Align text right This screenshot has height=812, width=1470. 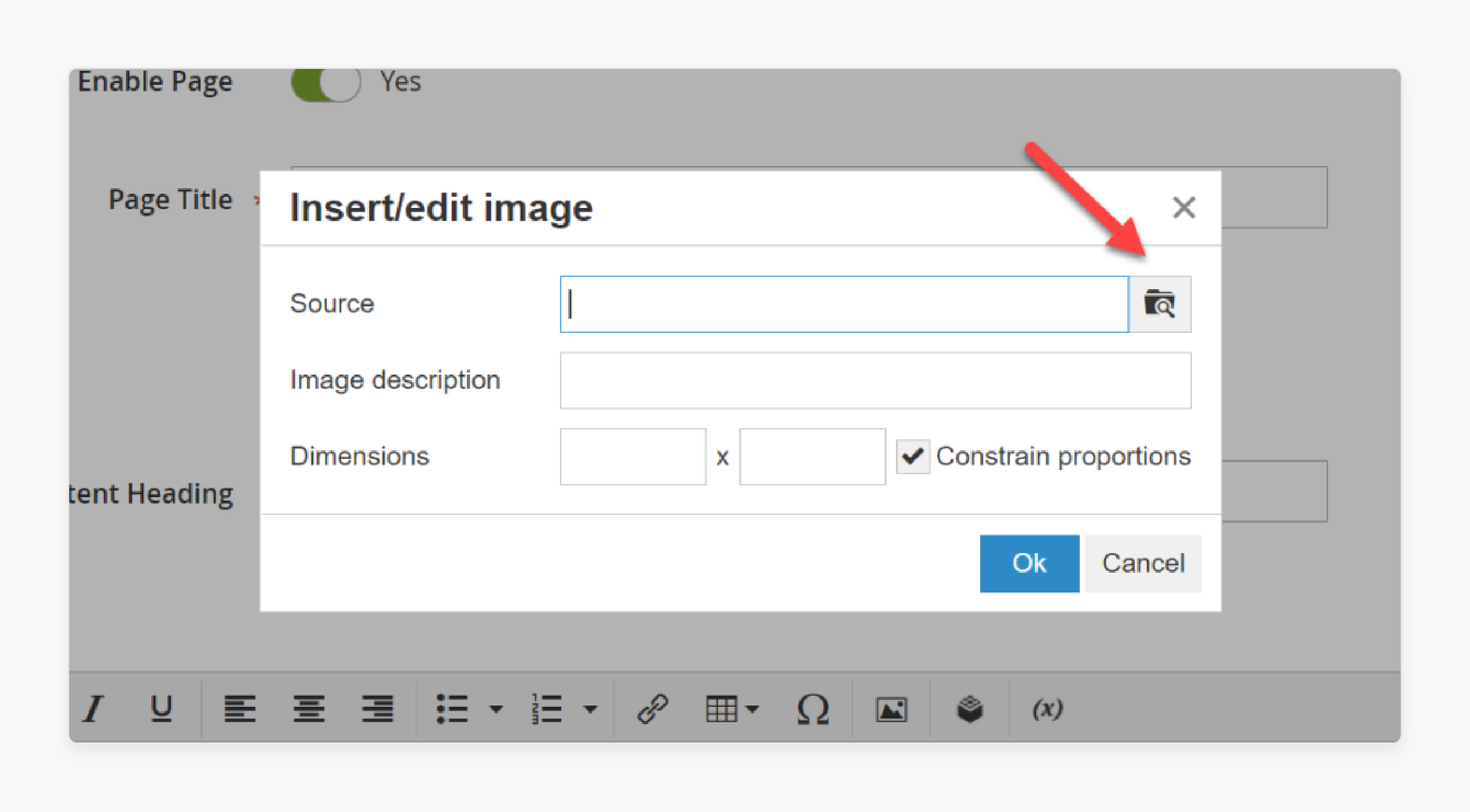(377, 709)
